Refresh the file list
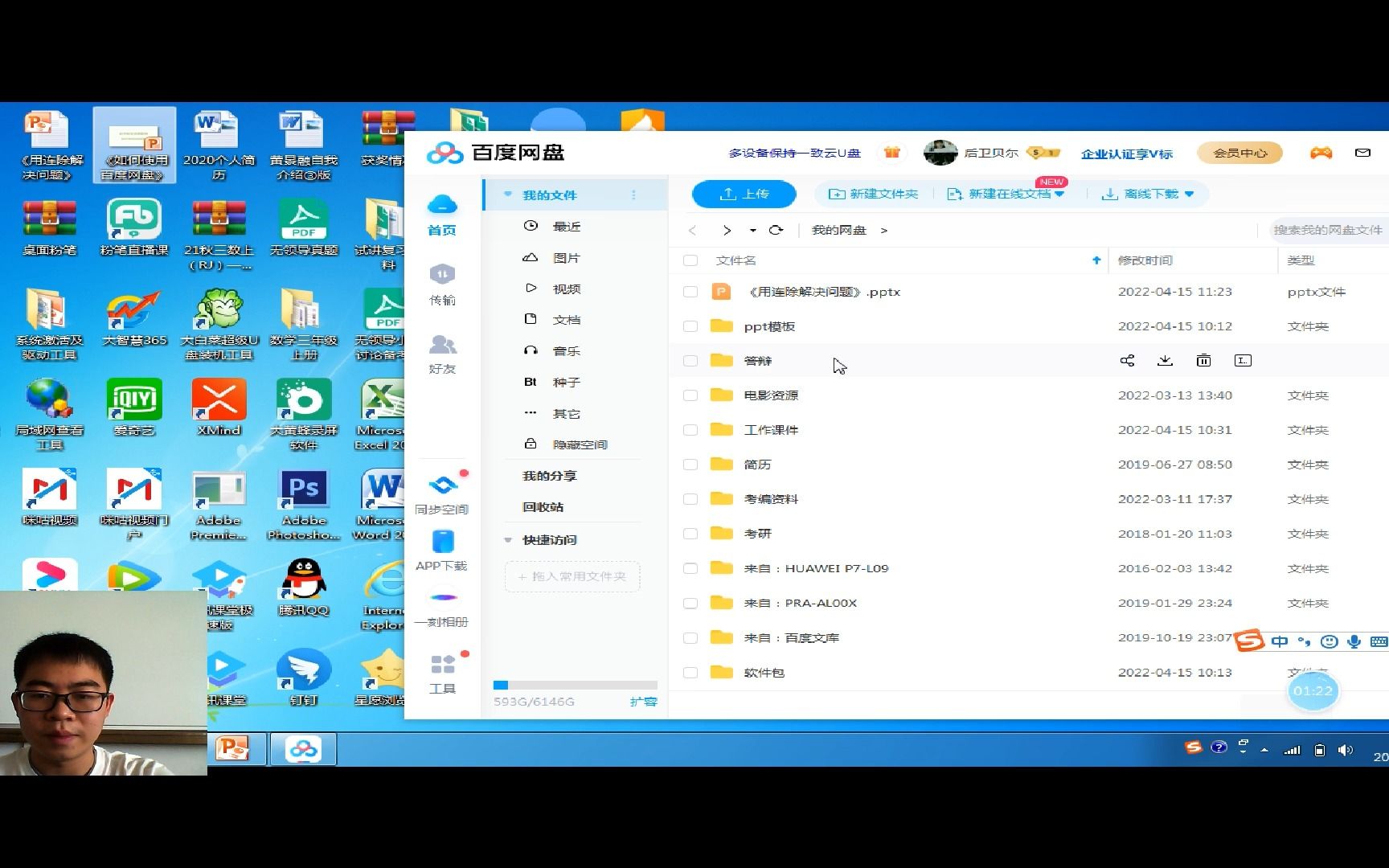 (x=775, y=231)
